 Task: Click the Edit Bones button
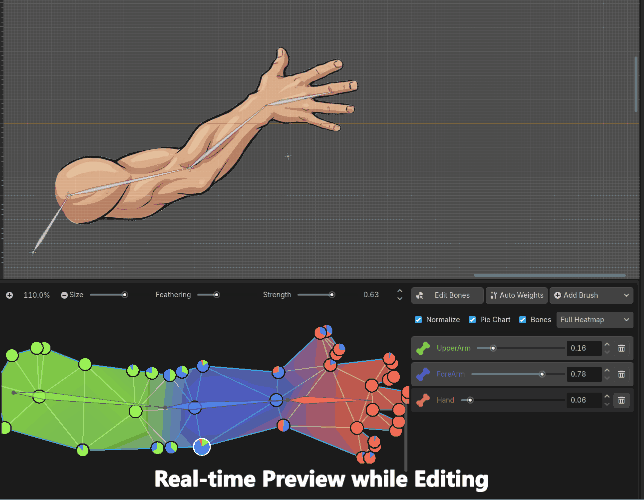pos(446,296)
